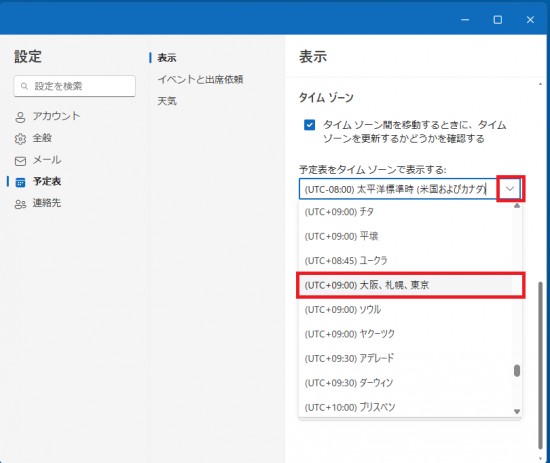The width and height of the screenshot is (550, 463).
Task: Toggle the time zone update confirmation checkbox
Action: pyautogui.click(x=309, y=125)
